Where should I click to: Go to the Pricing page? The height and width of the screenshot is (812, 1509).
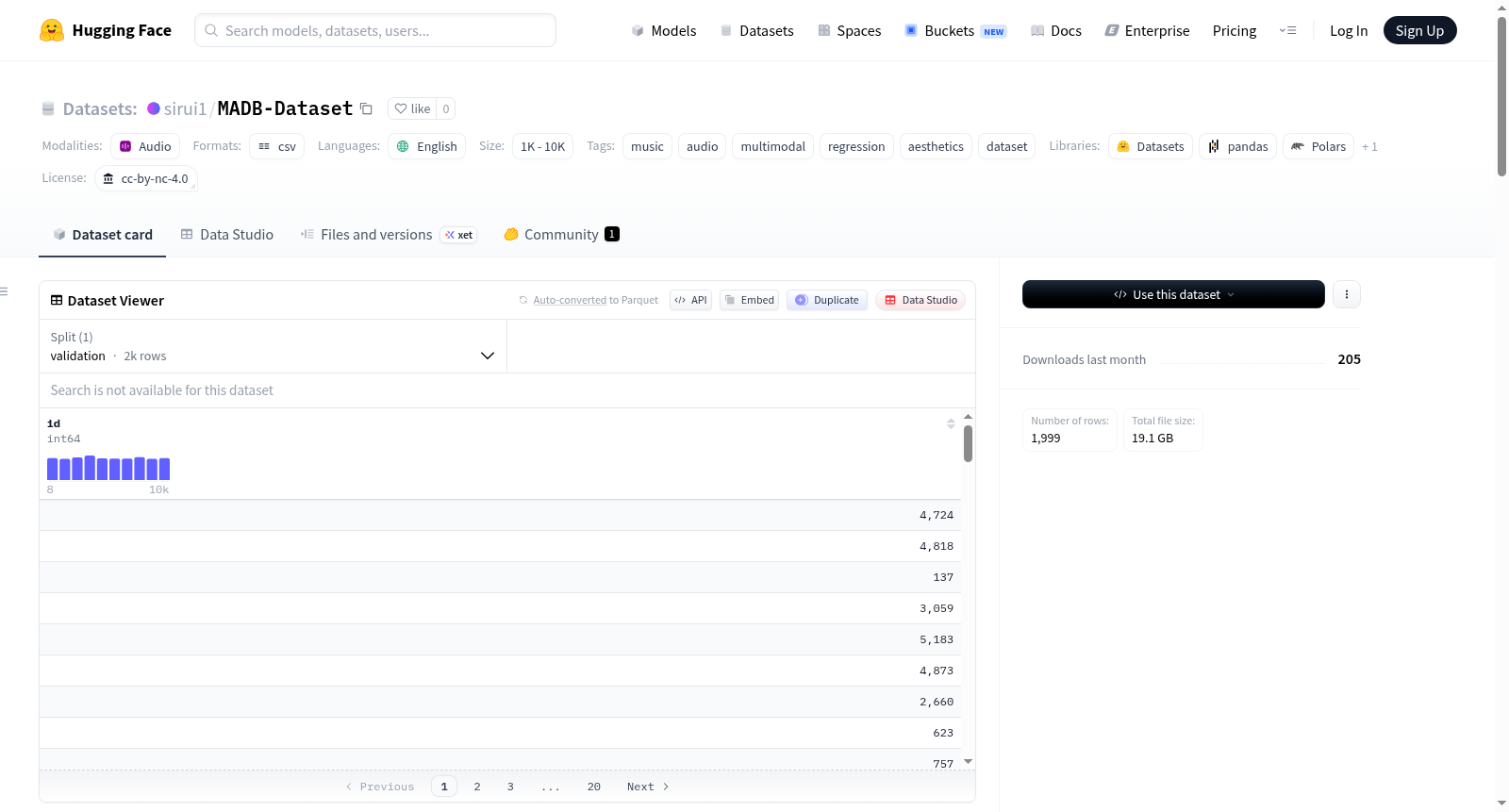[x=1235, y=30]
